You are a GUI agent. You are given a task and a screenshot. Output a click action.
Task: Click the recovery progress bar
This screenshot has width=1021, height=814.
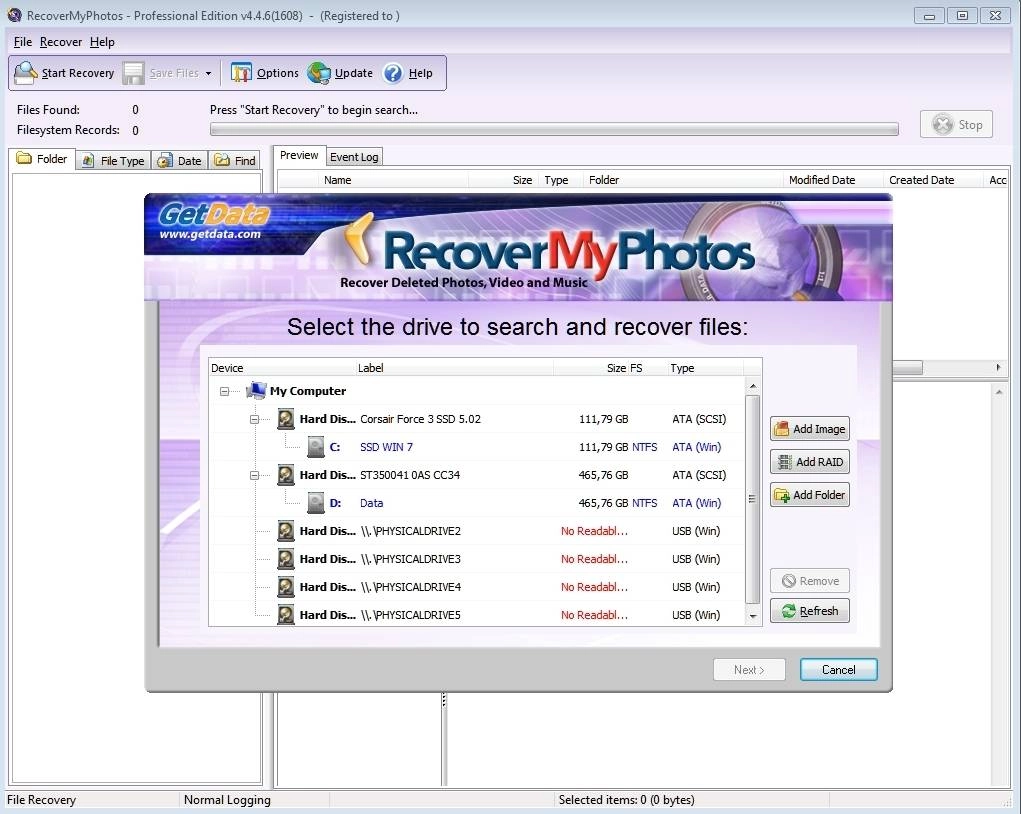click(554, 129)
